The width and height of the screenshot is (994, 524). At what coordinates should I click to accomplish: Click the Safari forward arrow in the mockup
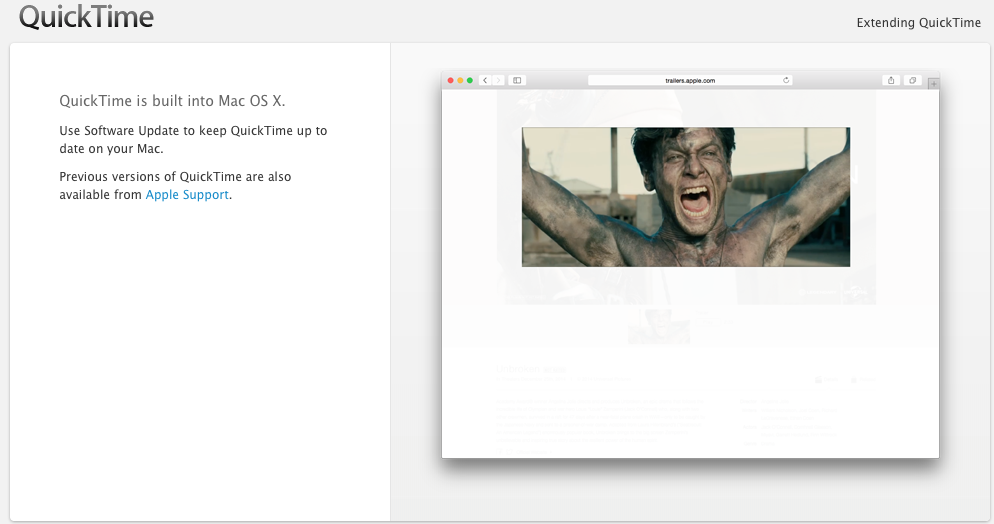coord(499,80)
